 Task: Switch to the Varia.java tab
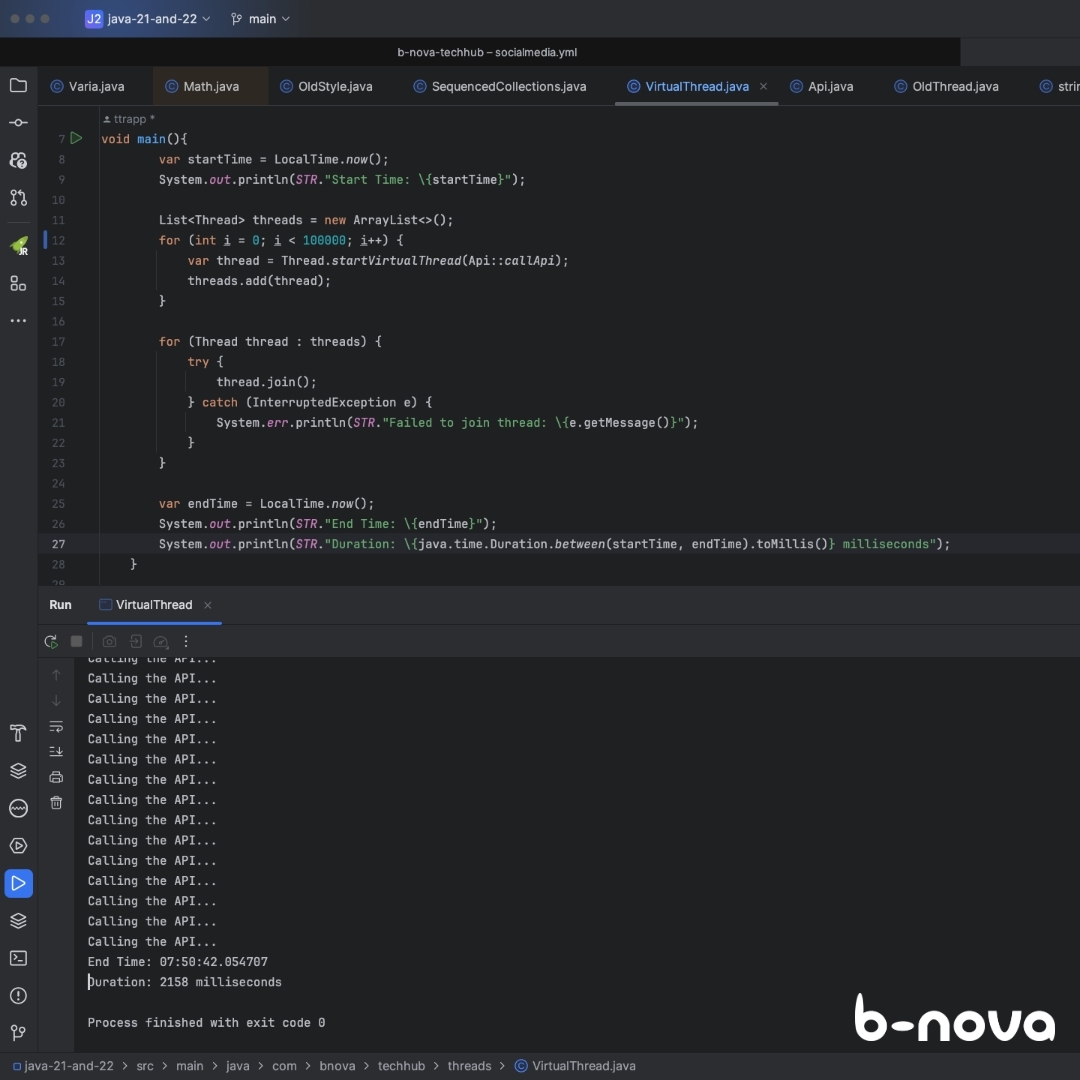click(x=87, y=86)
